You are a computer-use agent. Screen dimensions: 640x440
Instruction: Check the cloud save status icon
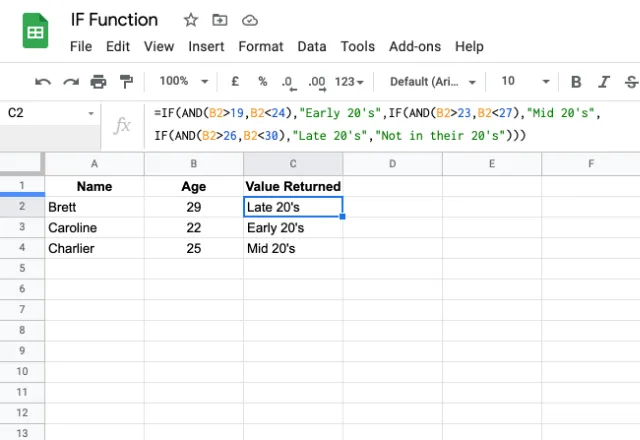pos(250,20)
